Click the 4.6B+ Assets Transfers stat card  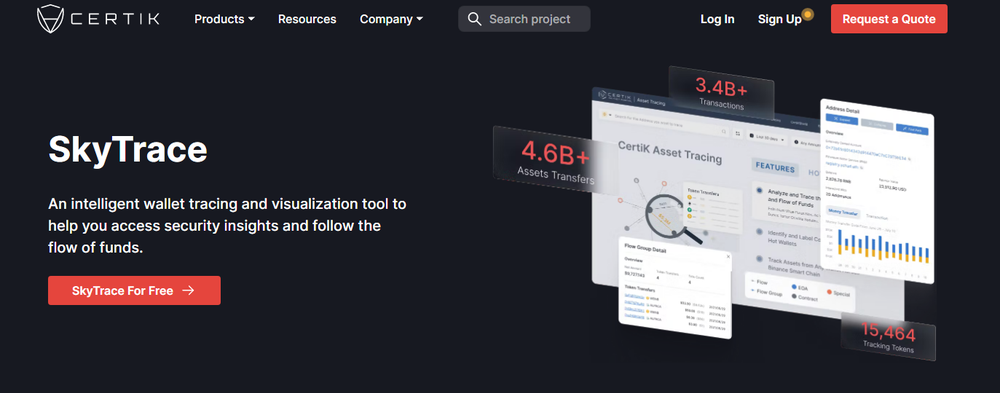(555, 159)
